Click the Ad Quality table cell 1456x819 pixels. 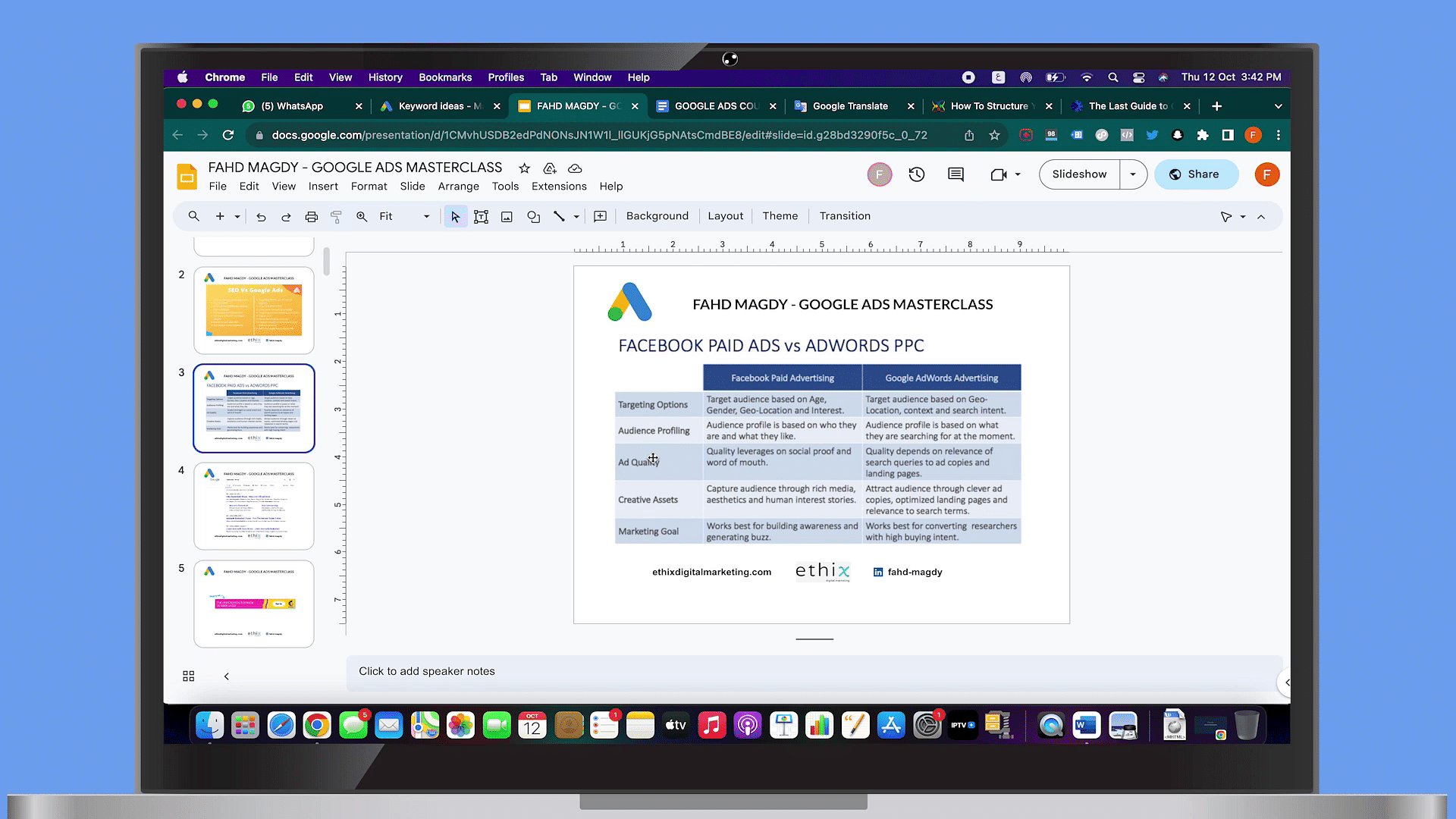pos(658,462)
